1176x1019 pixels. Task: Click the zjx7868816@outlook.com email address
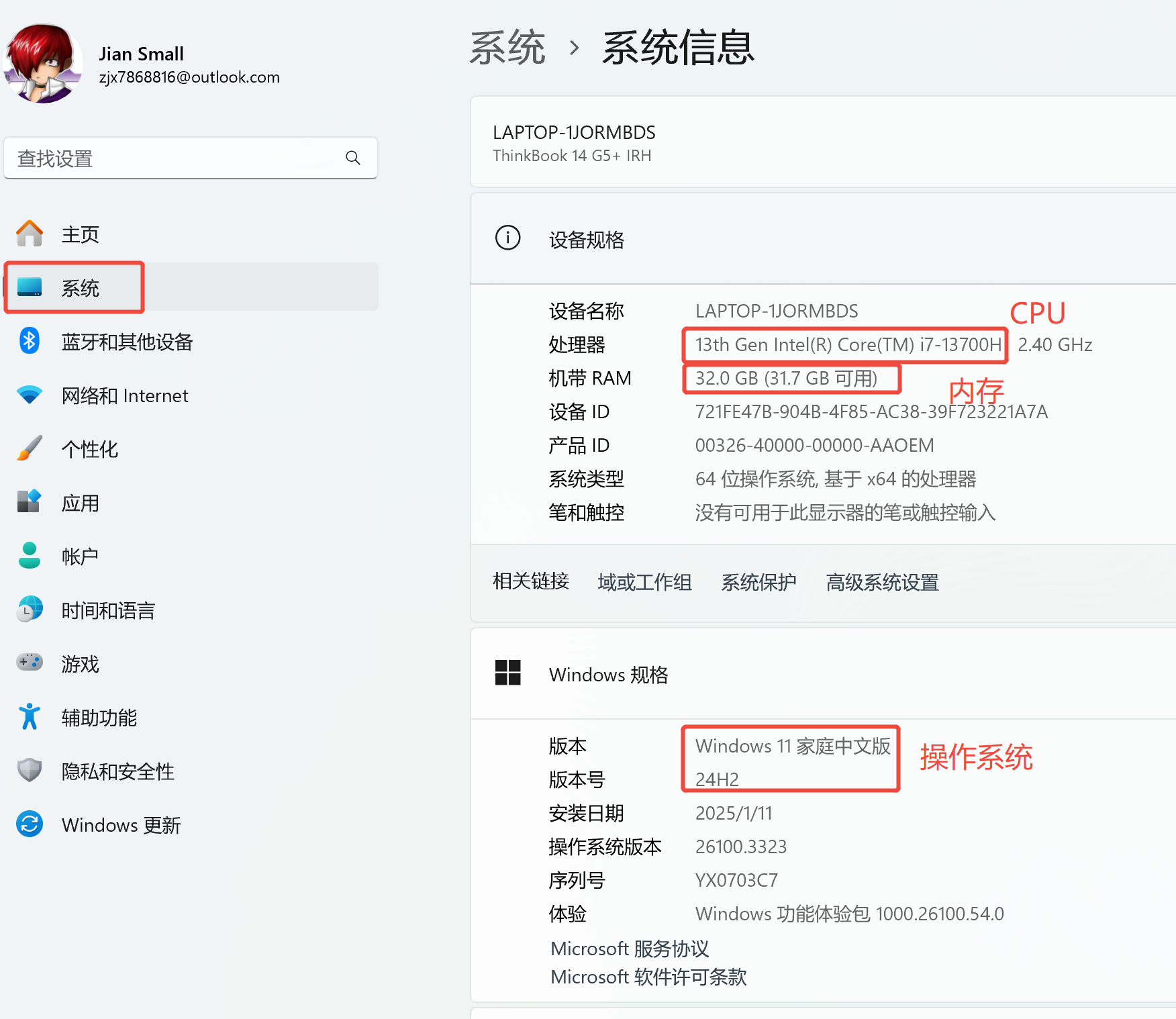[189, 77]
